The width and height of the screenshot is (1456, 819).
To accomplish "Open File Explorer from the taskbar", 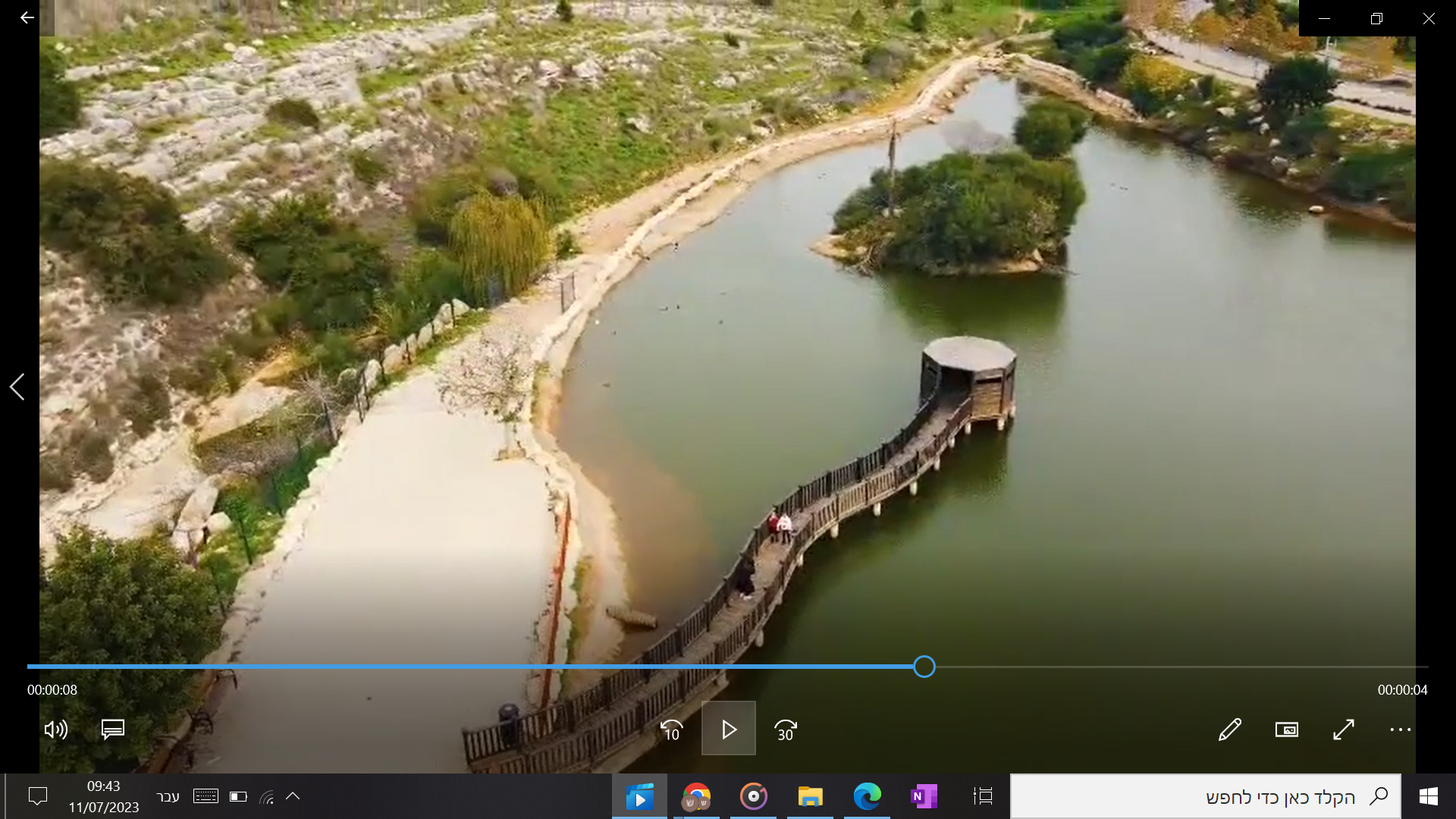I will point(810,796).
